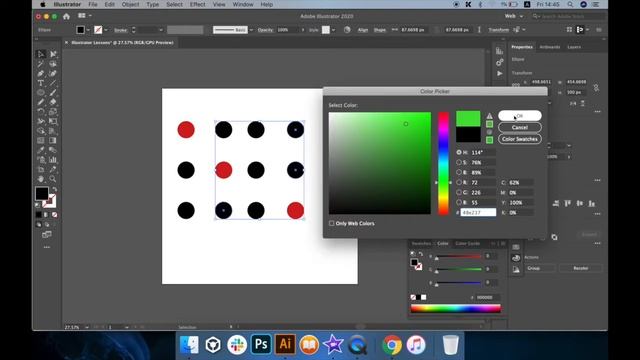Open the Window menu

coord(243,4)
